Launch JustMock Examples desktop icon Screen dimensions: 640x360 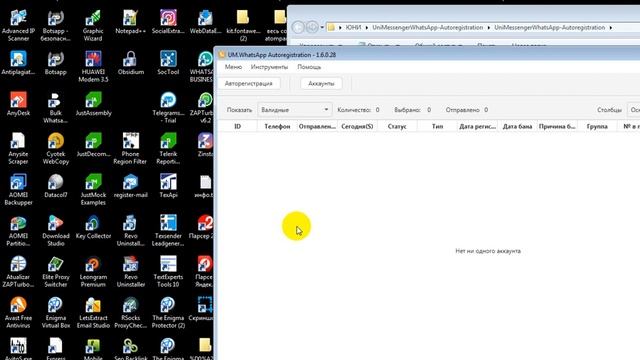tap(93, 189)
